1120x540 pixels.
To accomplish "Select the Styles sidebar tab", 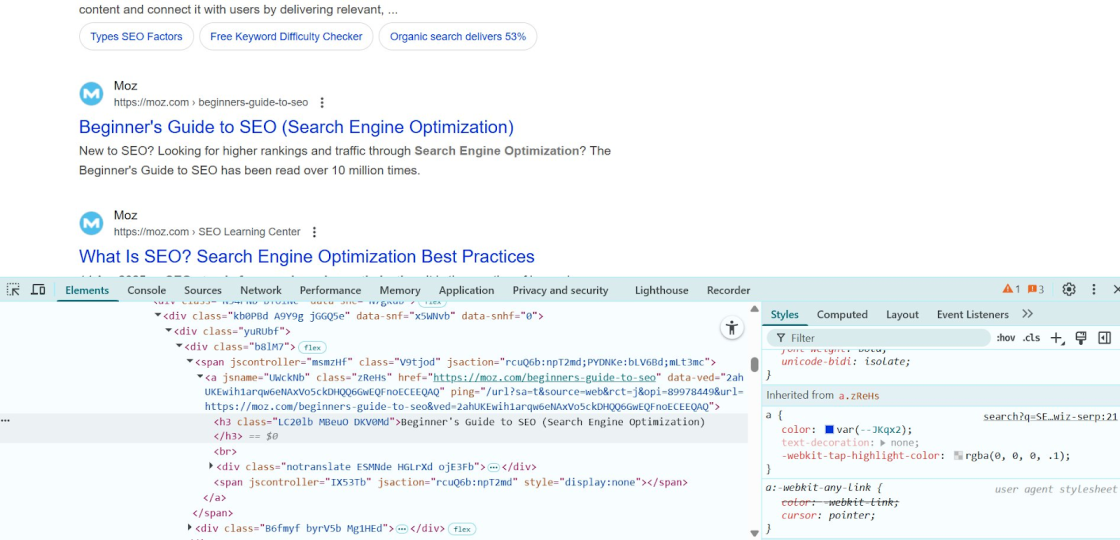I will [784, 314].
